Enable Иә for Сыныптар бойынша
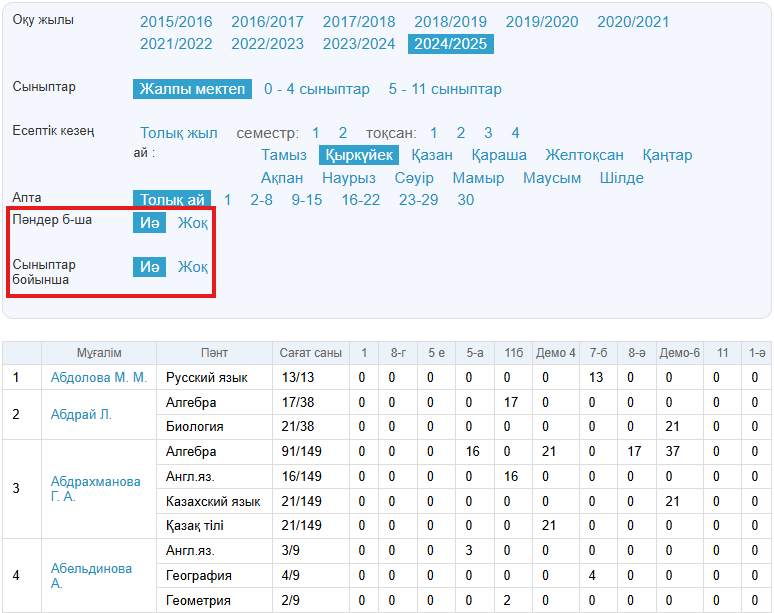Viewport: 774px width, 613px height. [150, 267]
